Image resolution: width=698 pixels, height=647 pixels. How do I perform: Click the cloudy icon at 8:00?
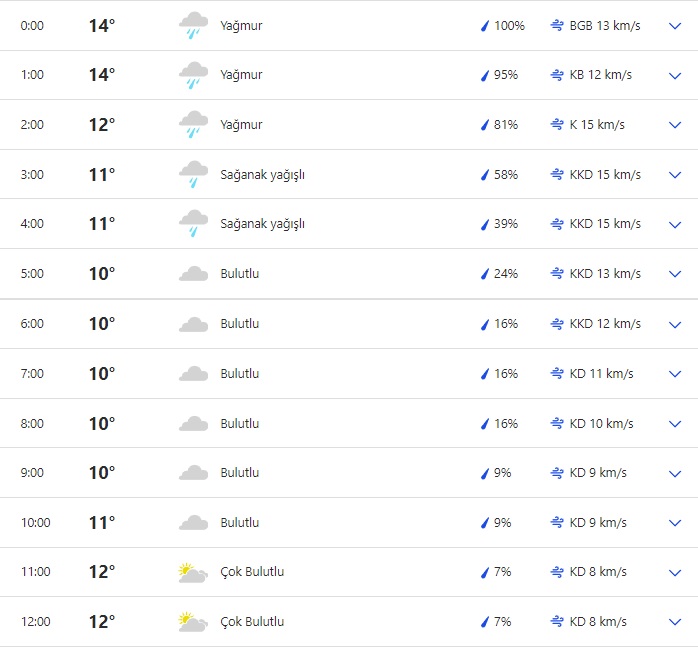192,423
